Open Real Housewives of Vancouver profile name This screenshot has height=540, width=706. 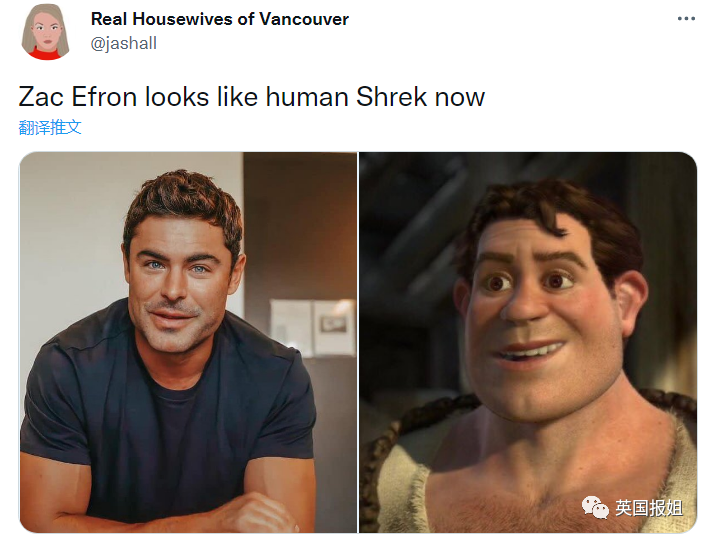[220, 19]
